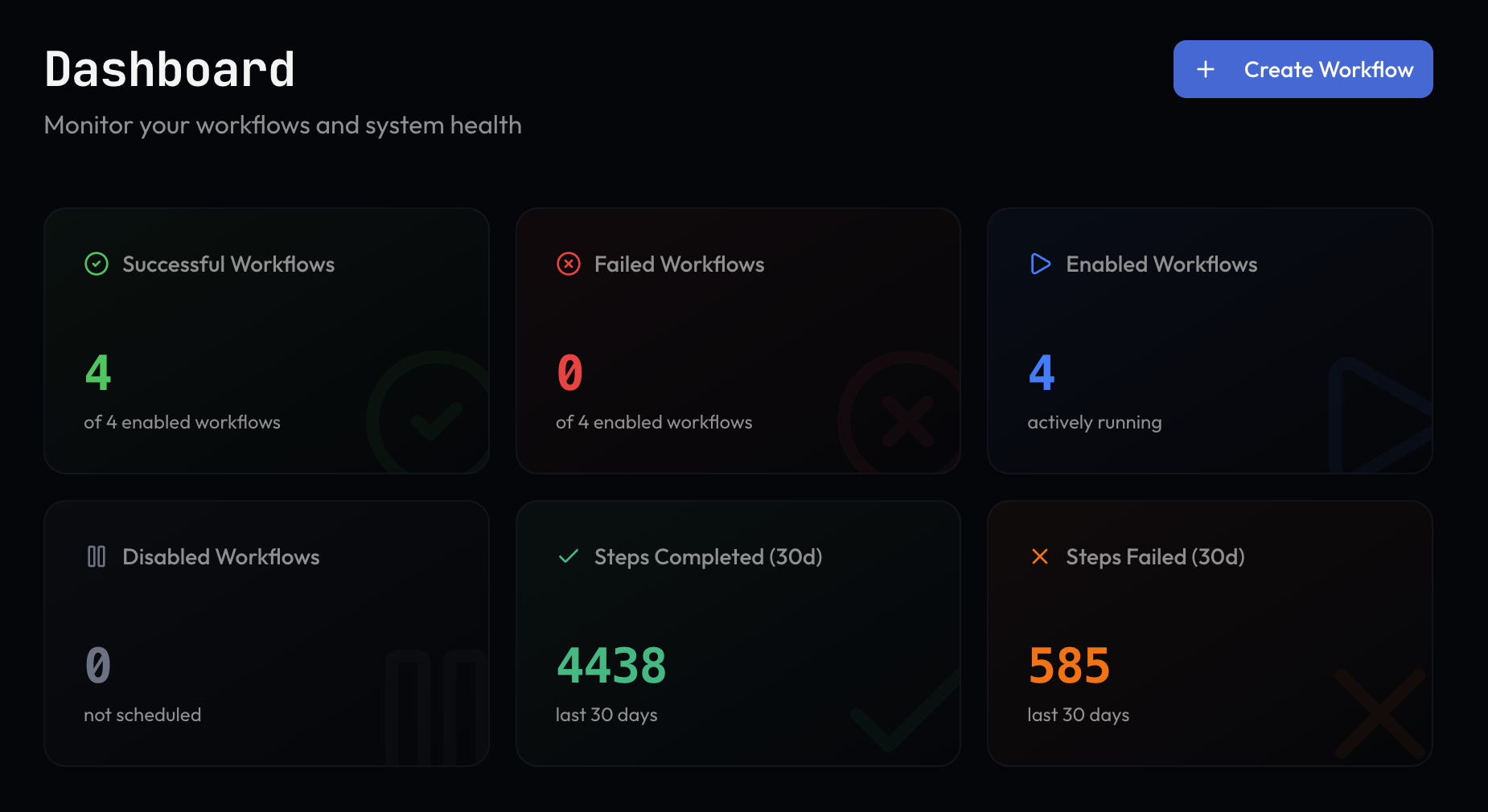The image size is (1488, 812).
Task: Click the large watermark X in Failed Workflows card
Action: (902, 418)
